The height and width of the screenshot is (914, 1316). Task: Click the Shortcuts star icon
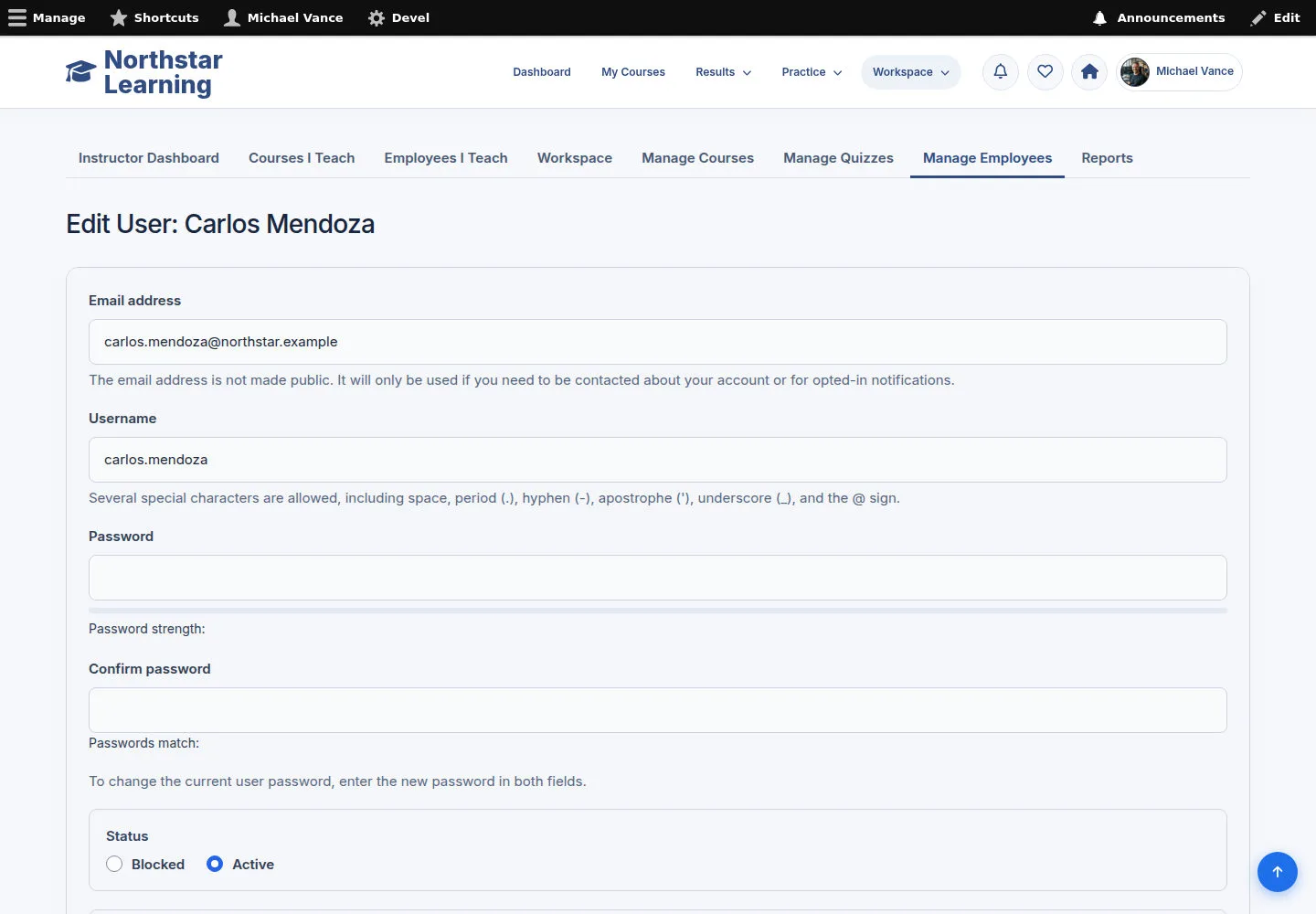coord(119,17)
